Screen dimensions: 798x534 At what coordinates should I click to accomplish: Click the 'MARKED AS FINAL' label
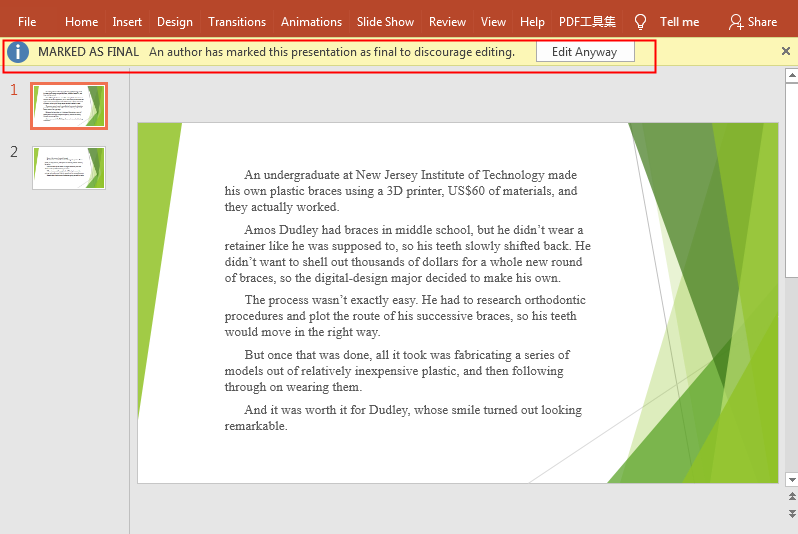click(89, 52)
